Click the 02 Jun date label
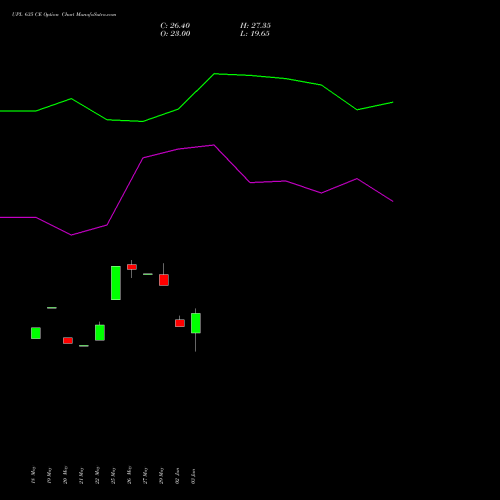The height and width of the screenshot is (500, 500). (x=177, y=476)
